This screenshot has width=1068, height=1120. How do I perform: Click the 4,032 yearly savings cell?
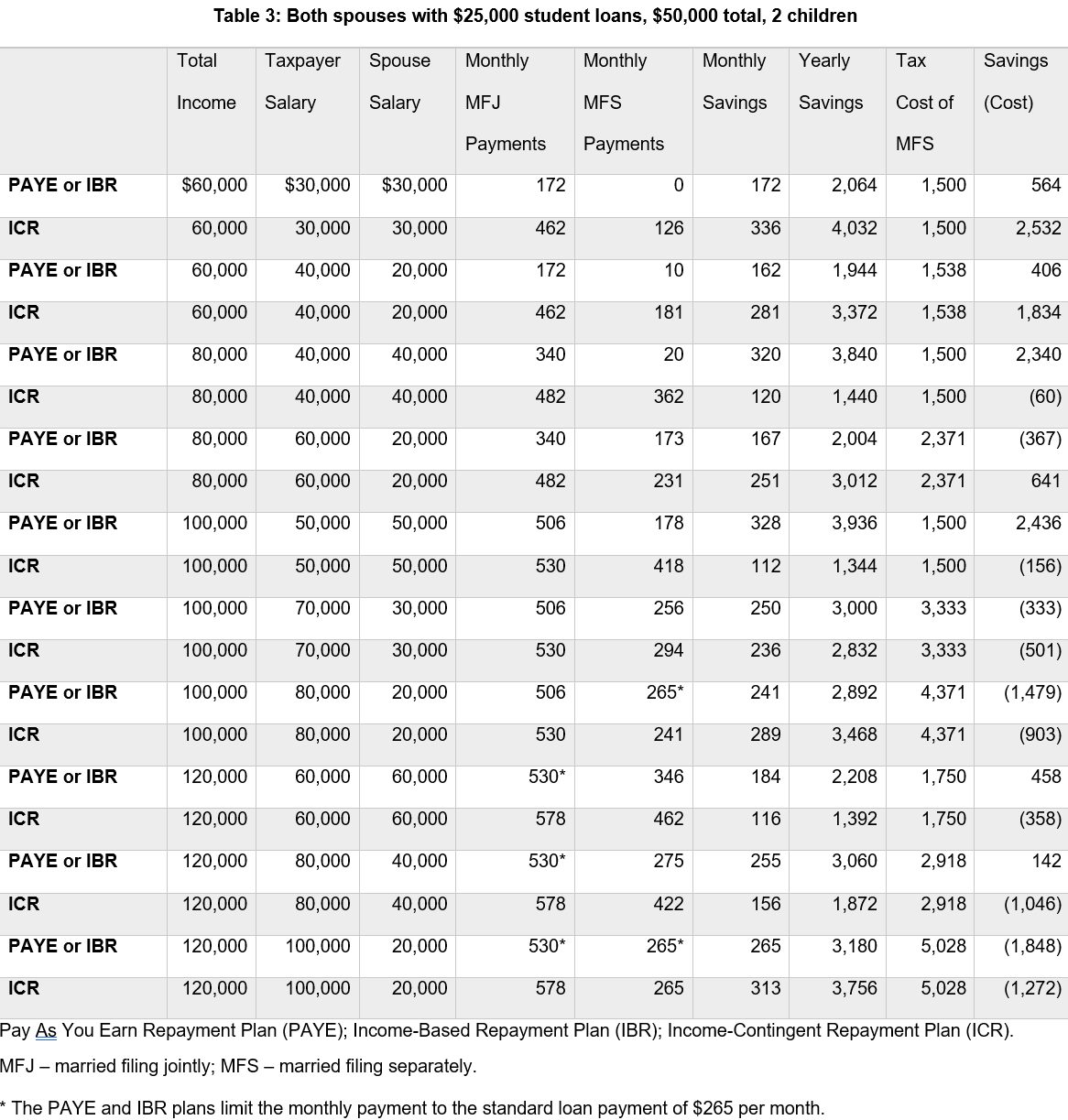click(854, 228)
